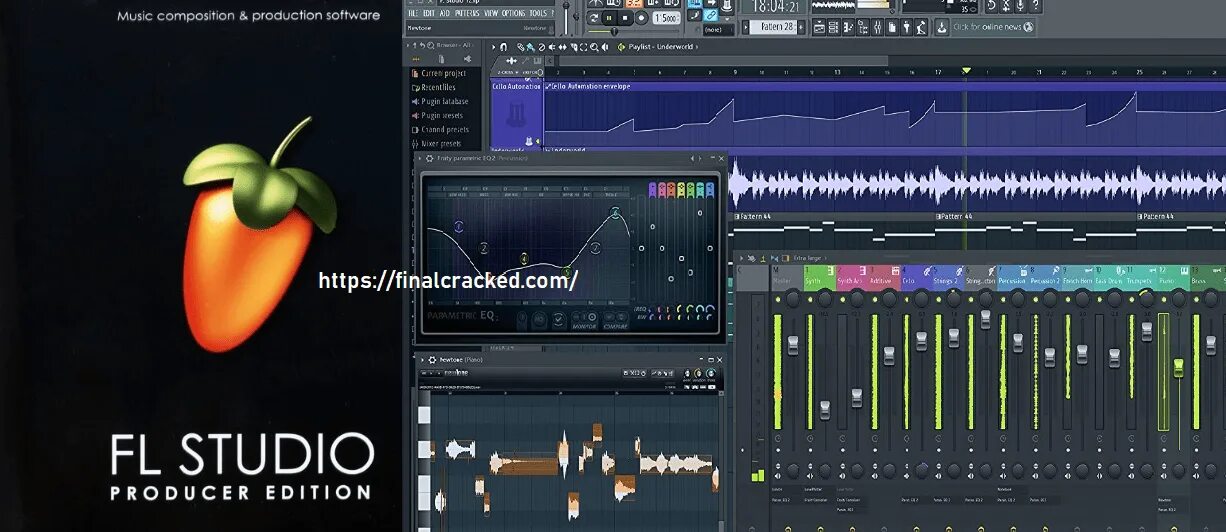1226x532 pixels.
Task: Select the Cello Automation envelope clip
Action: [x=885, y=114]
